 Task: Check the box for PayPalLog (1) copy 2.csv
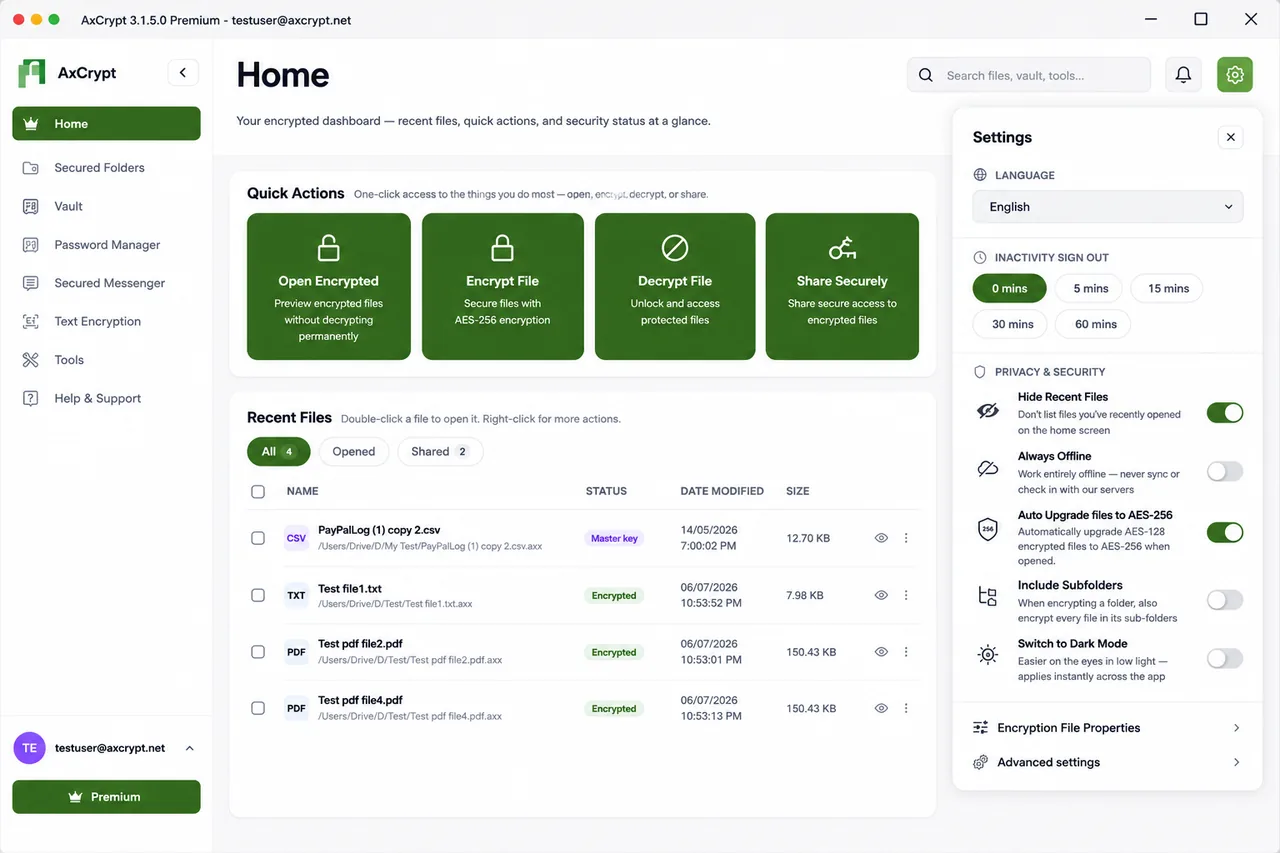[x=258, y=538]
